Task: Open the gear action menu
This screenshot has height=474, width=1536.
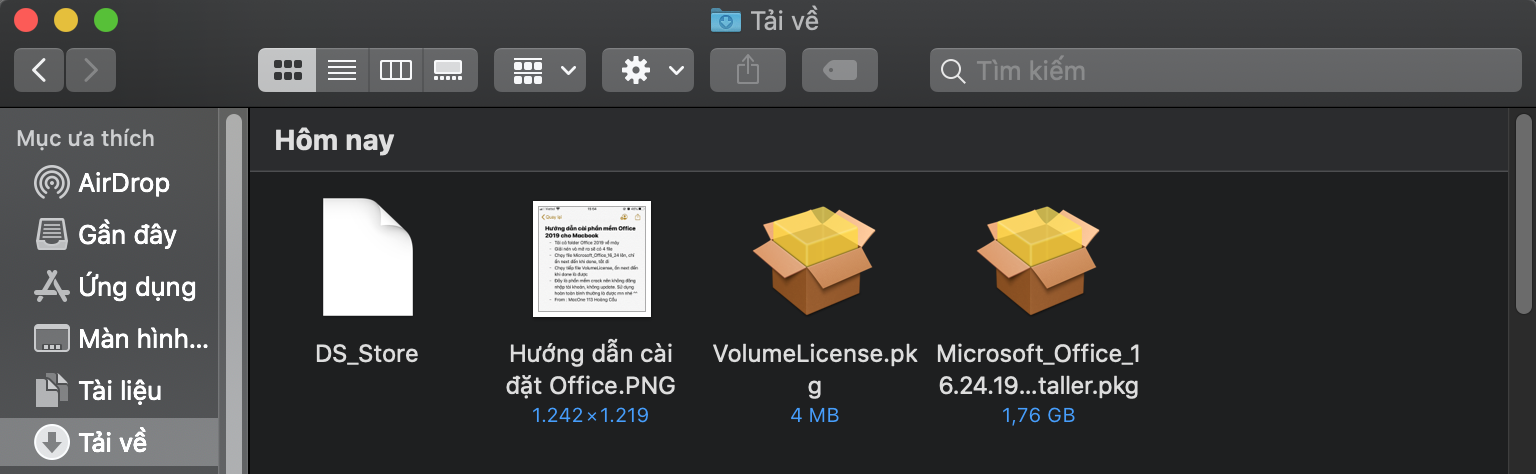Action: pos(648,70)
